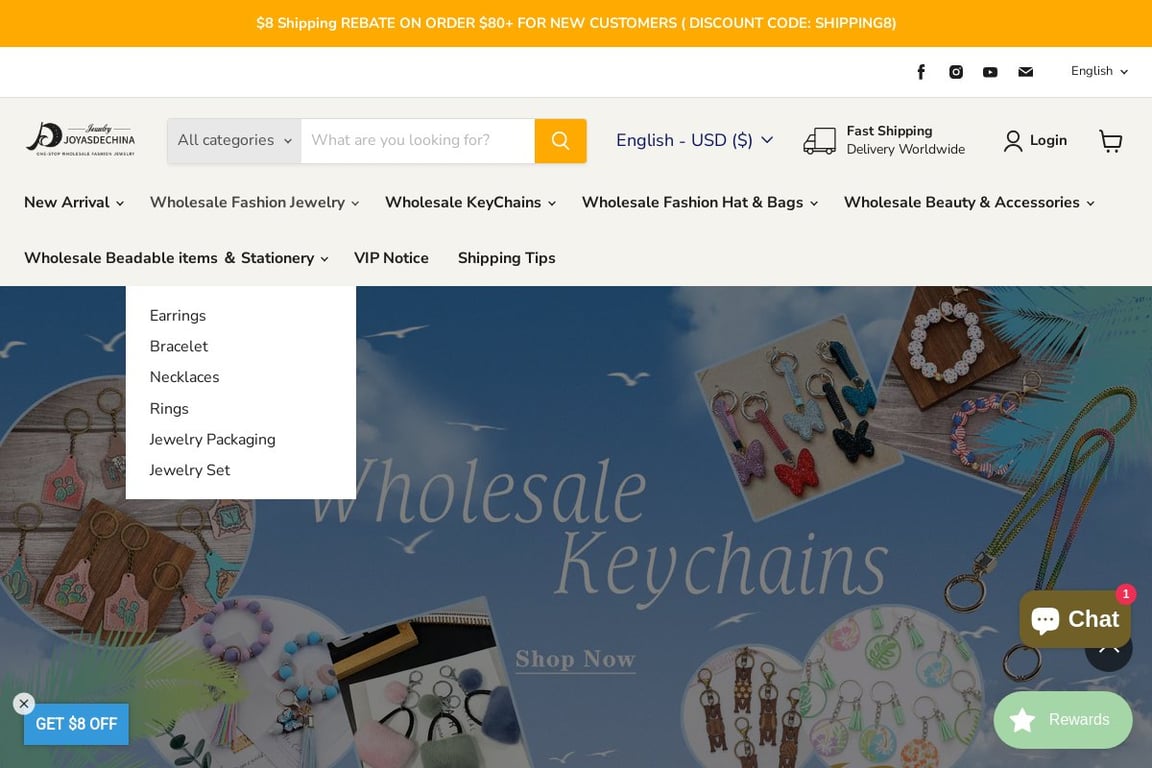
Task: Expand Wholesale Beauty & Accessories menu
Action: (969, 202)
